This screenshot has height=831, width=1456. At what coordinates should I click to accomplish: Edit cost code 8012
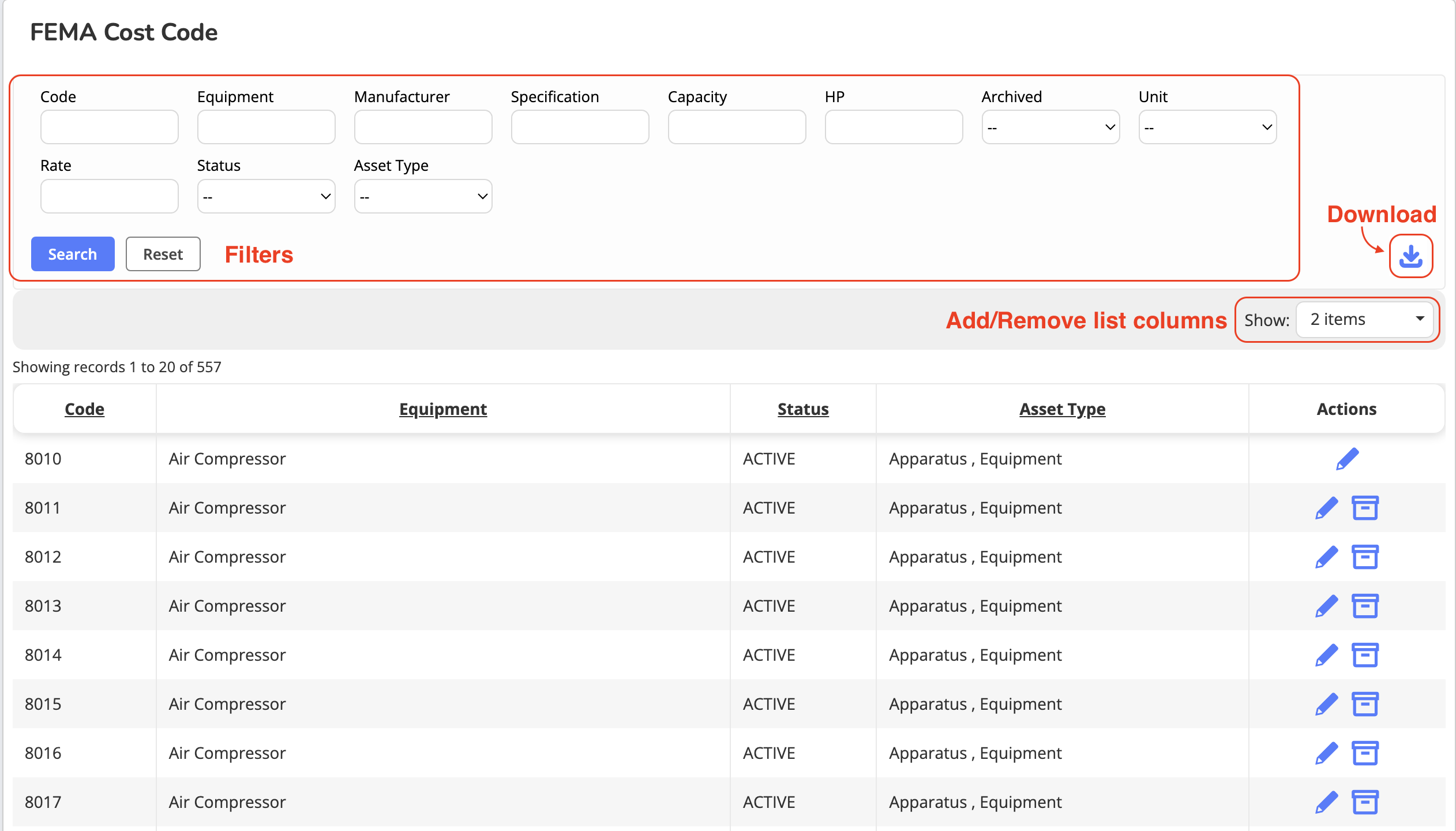[x=1326, y=557]
